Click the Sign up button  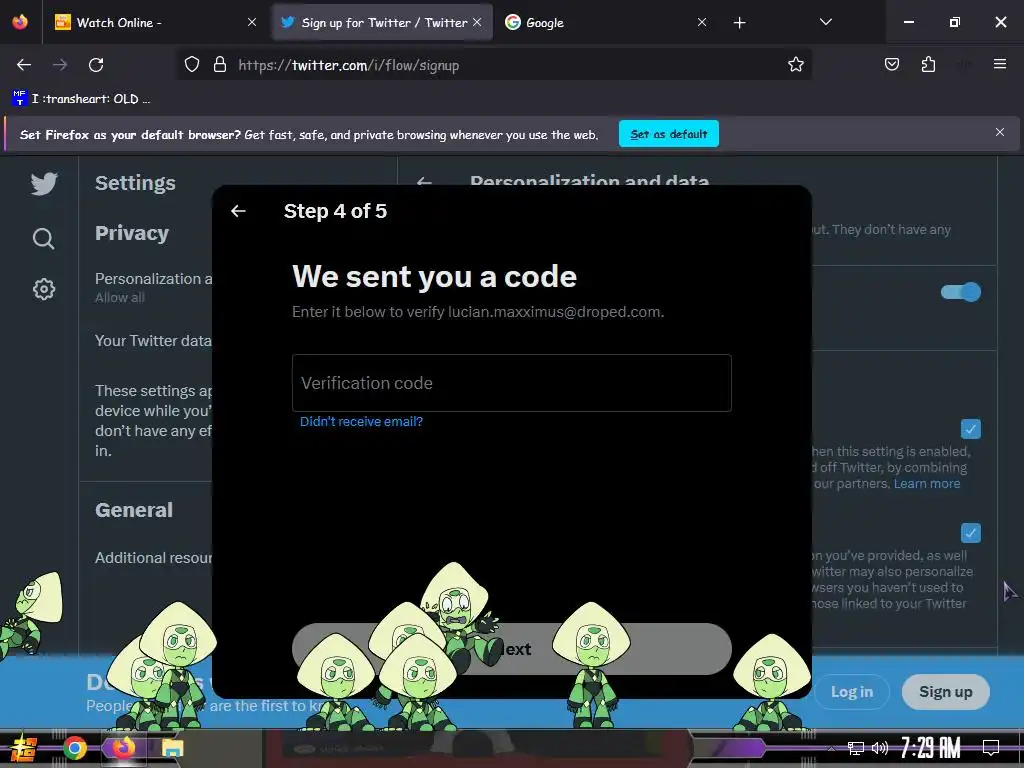click(x=946, y=692)
